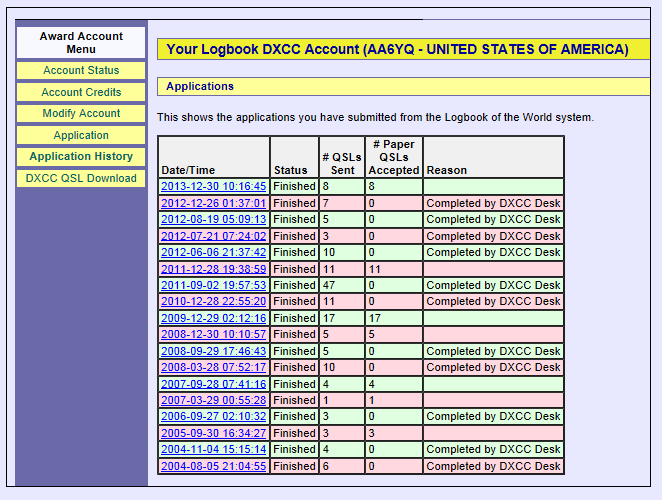View the 2007-09-28 07:41:16 application
Image resolution: width=662 pixels, height=500 pixels.
click(x=214, y=384)
